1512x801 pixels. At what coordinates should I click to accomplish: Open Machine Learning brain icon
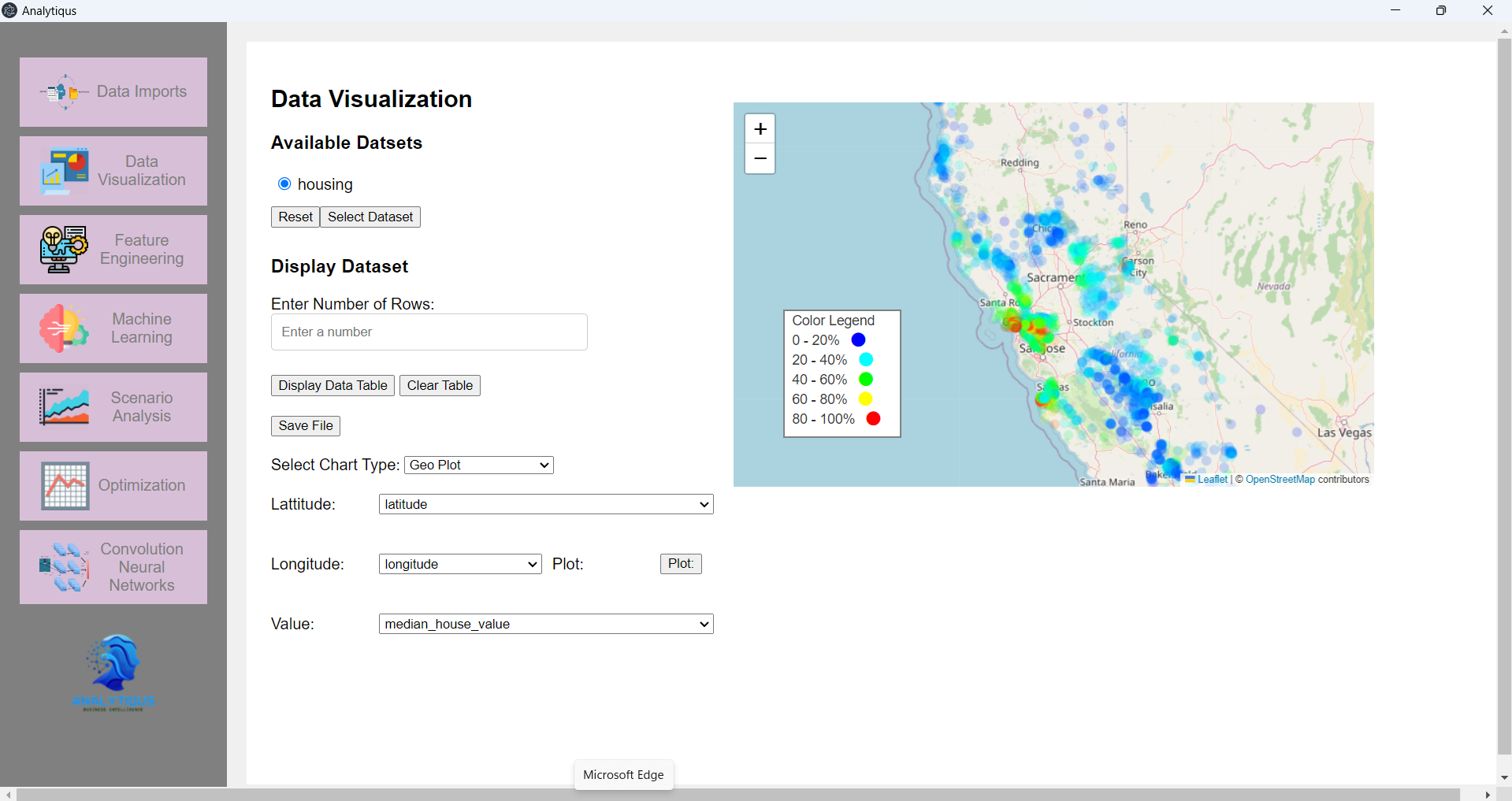click(64, 328)
